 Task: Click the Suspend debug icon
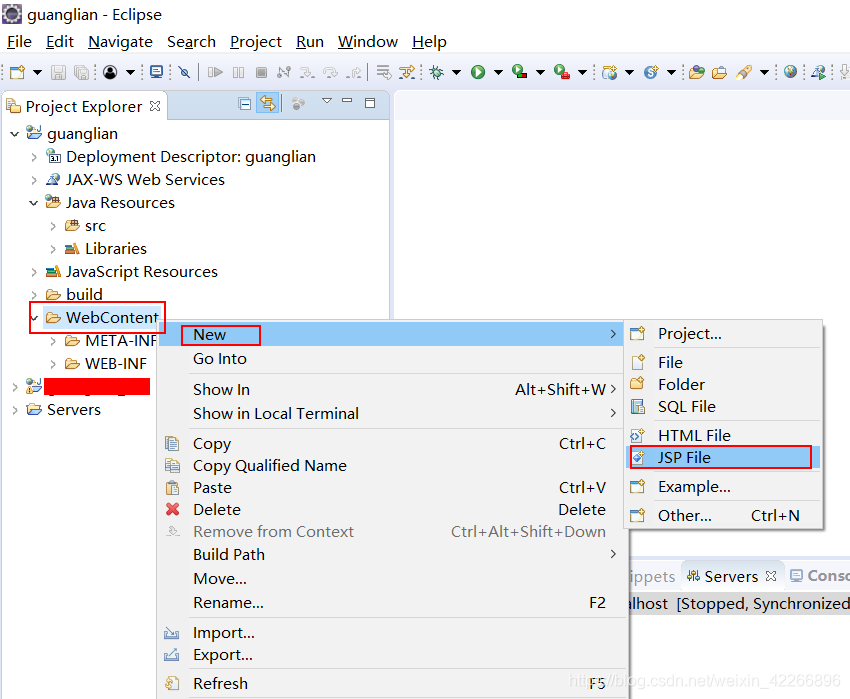239,72
